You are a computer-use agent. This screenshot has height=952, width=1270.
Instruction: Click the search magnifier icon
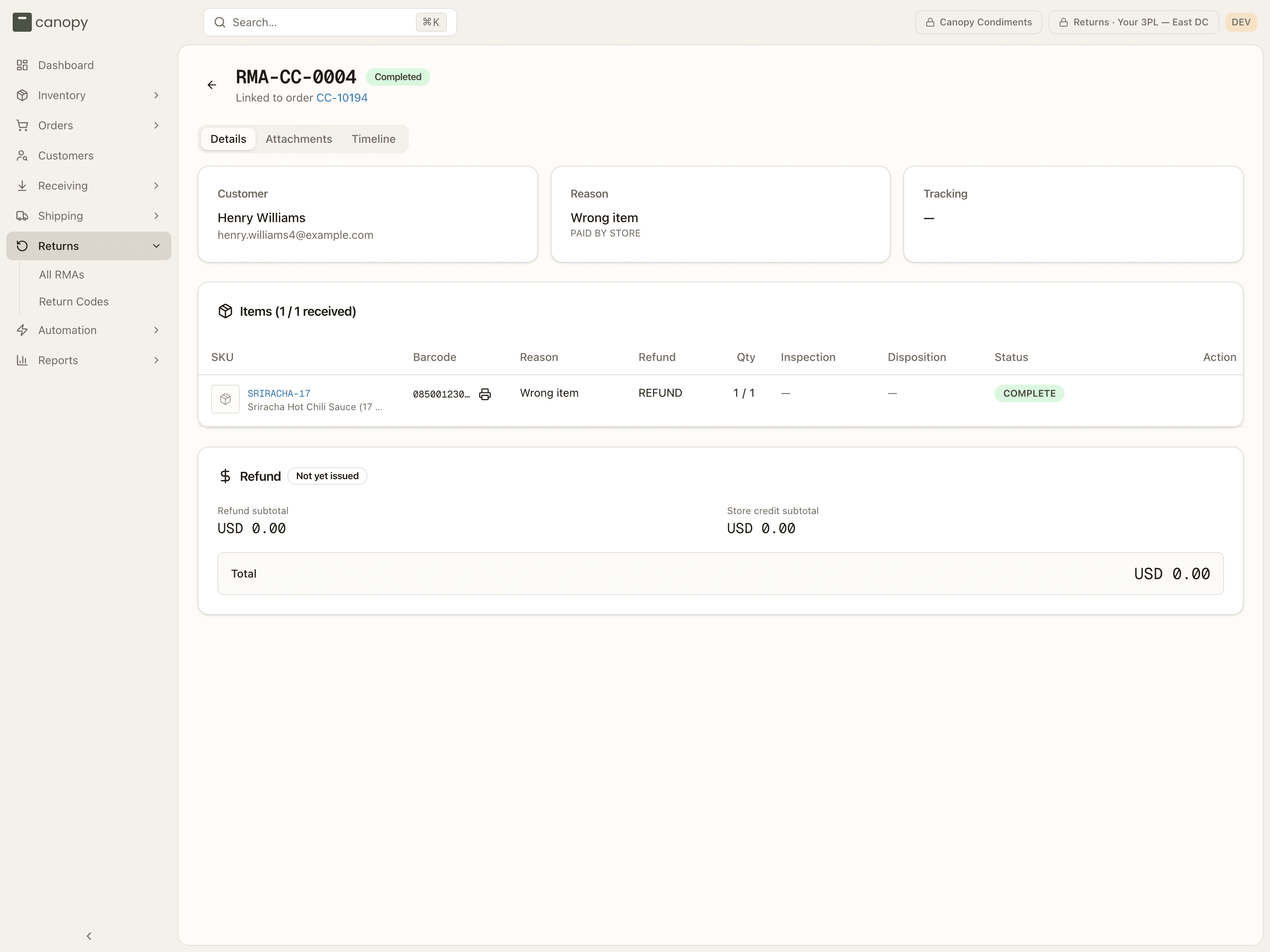point(219,22)
